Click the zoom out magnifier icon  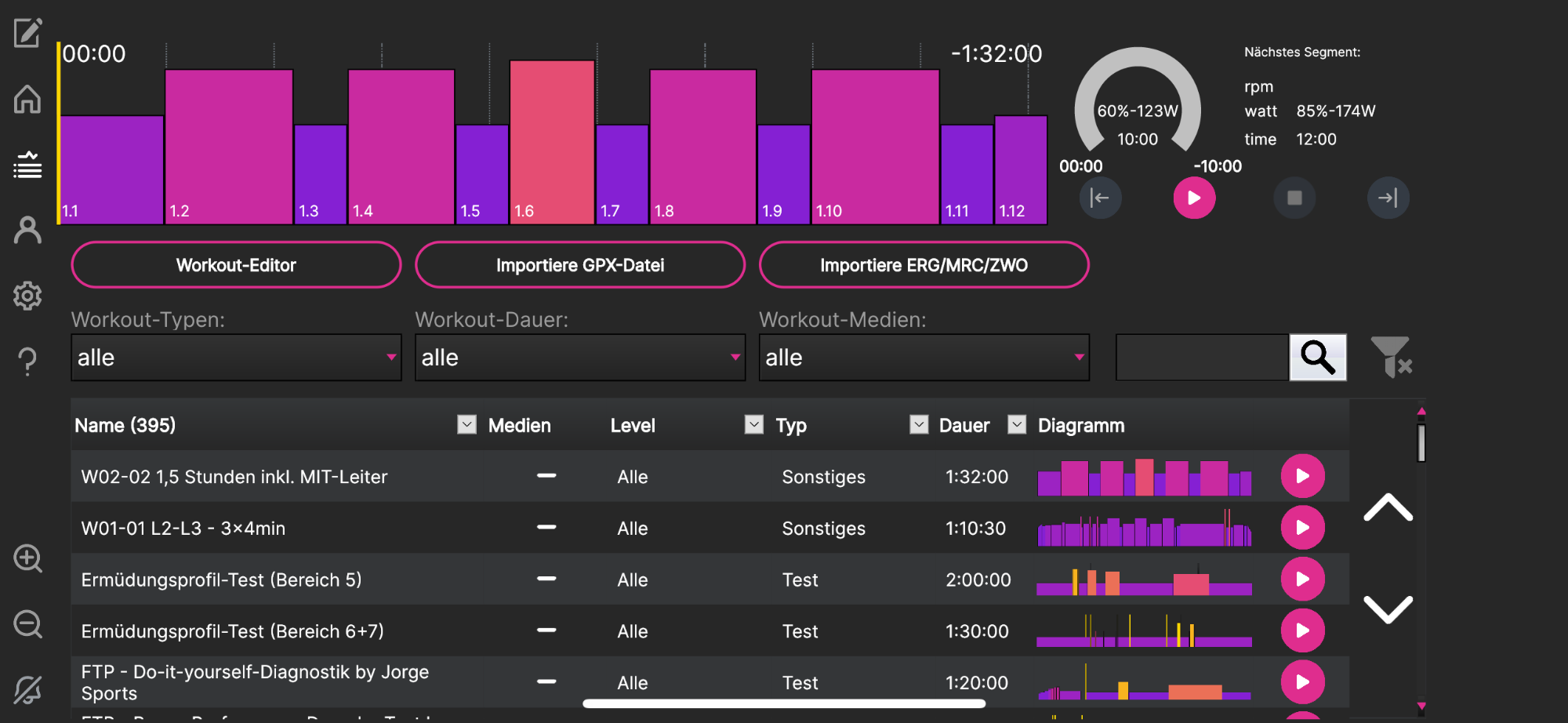coord(27,625)
